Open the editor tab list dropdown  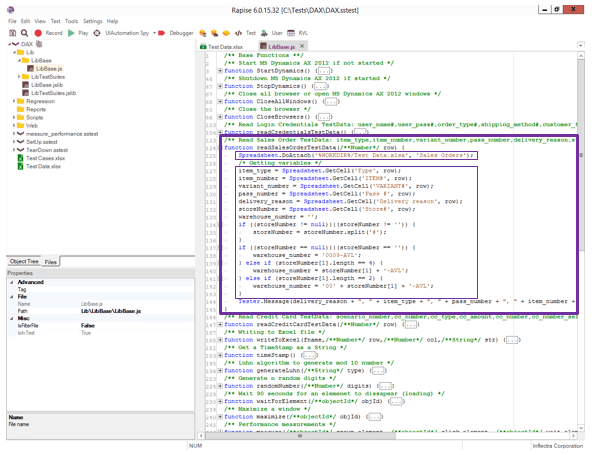(x=581, y=45)
